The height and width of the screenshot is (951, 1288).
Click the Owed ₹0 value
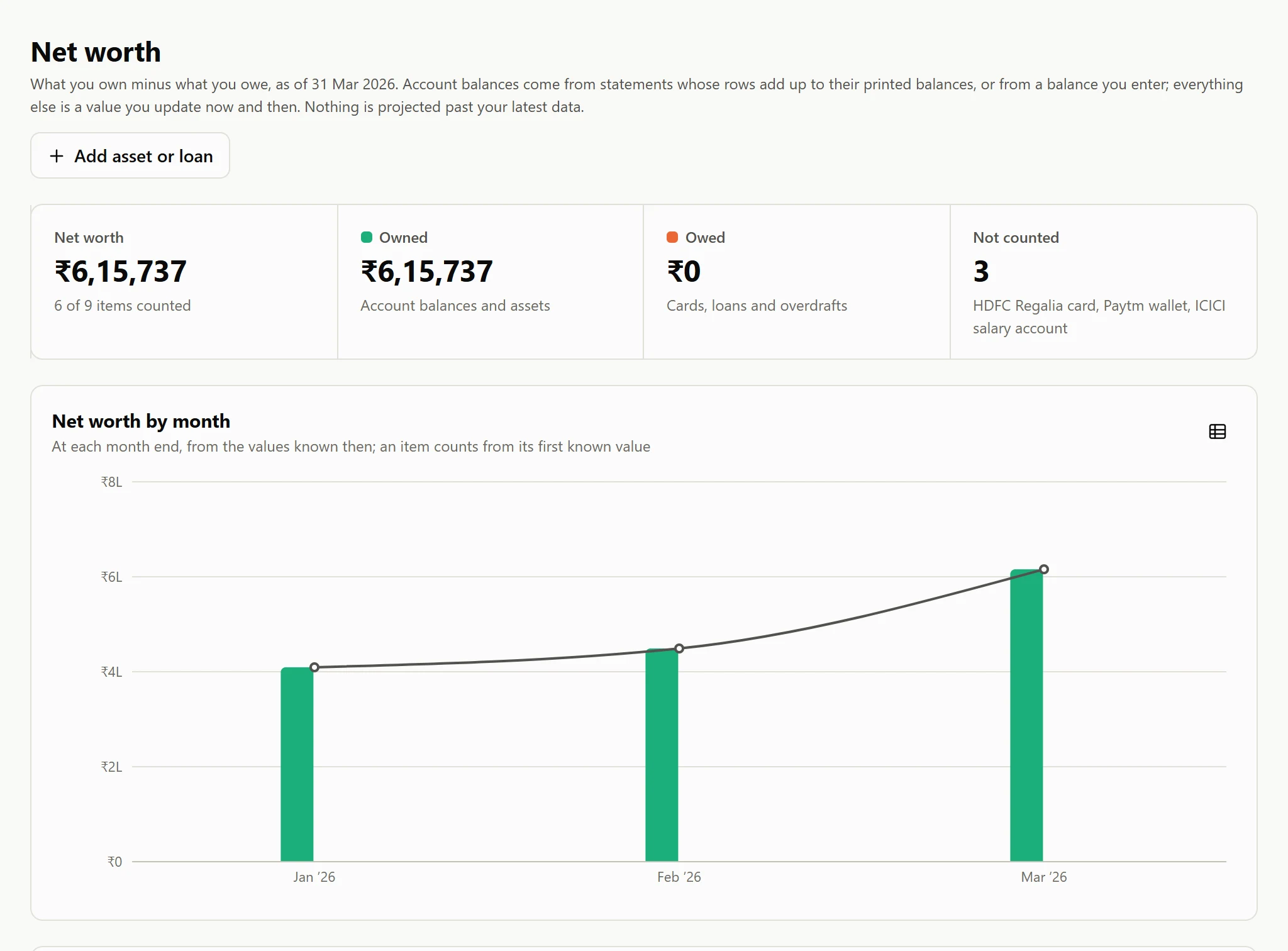[684, 272]
